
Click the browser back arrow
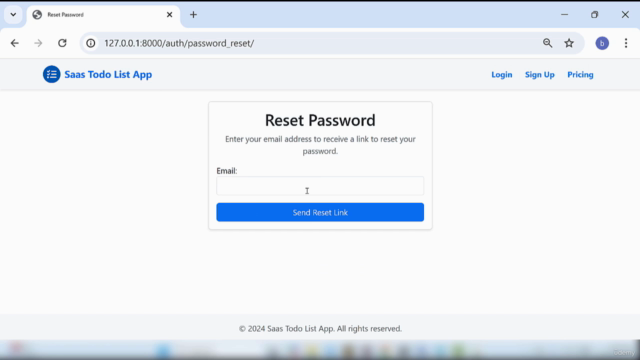pyautogui.click(x=15, y=43)
